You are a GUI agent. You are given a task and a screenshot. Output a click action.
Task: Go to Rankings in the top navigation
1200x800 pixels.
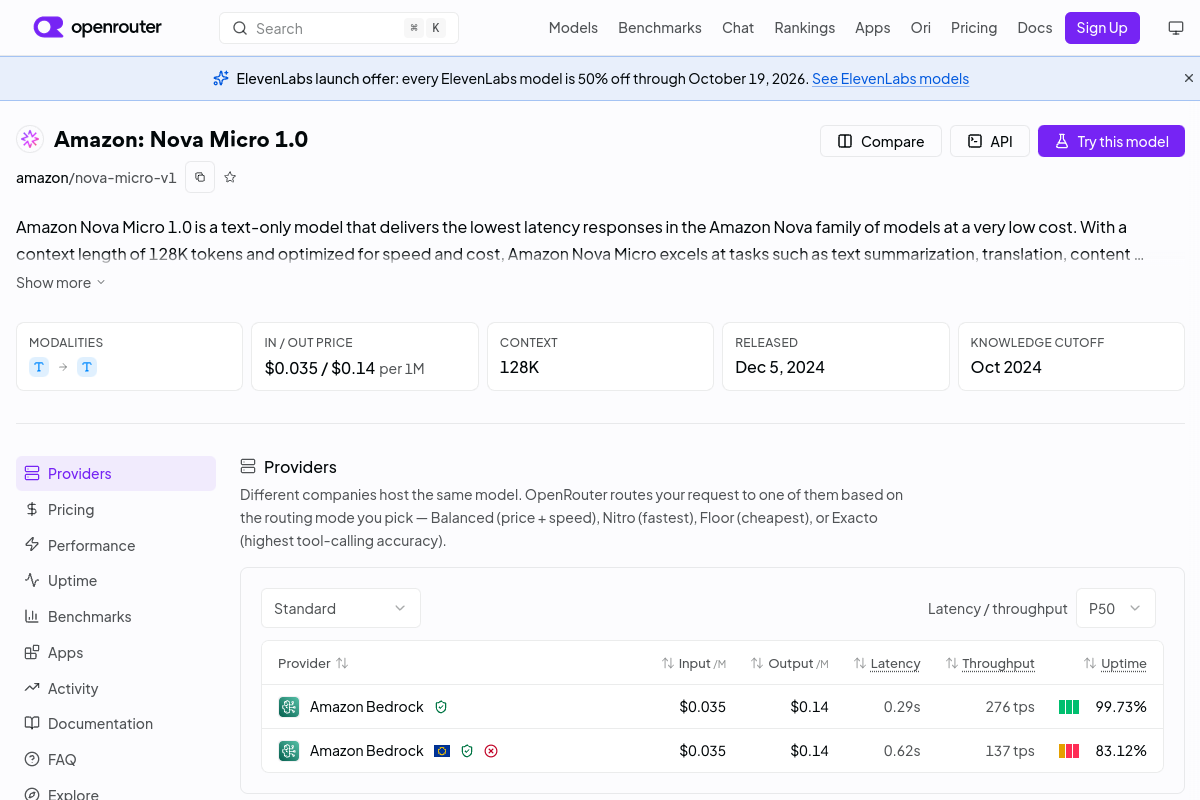805,28
